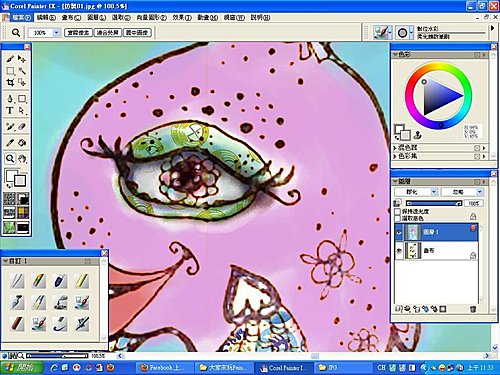Expand the 色彩集 color set panel

click(x=395, y=156)
